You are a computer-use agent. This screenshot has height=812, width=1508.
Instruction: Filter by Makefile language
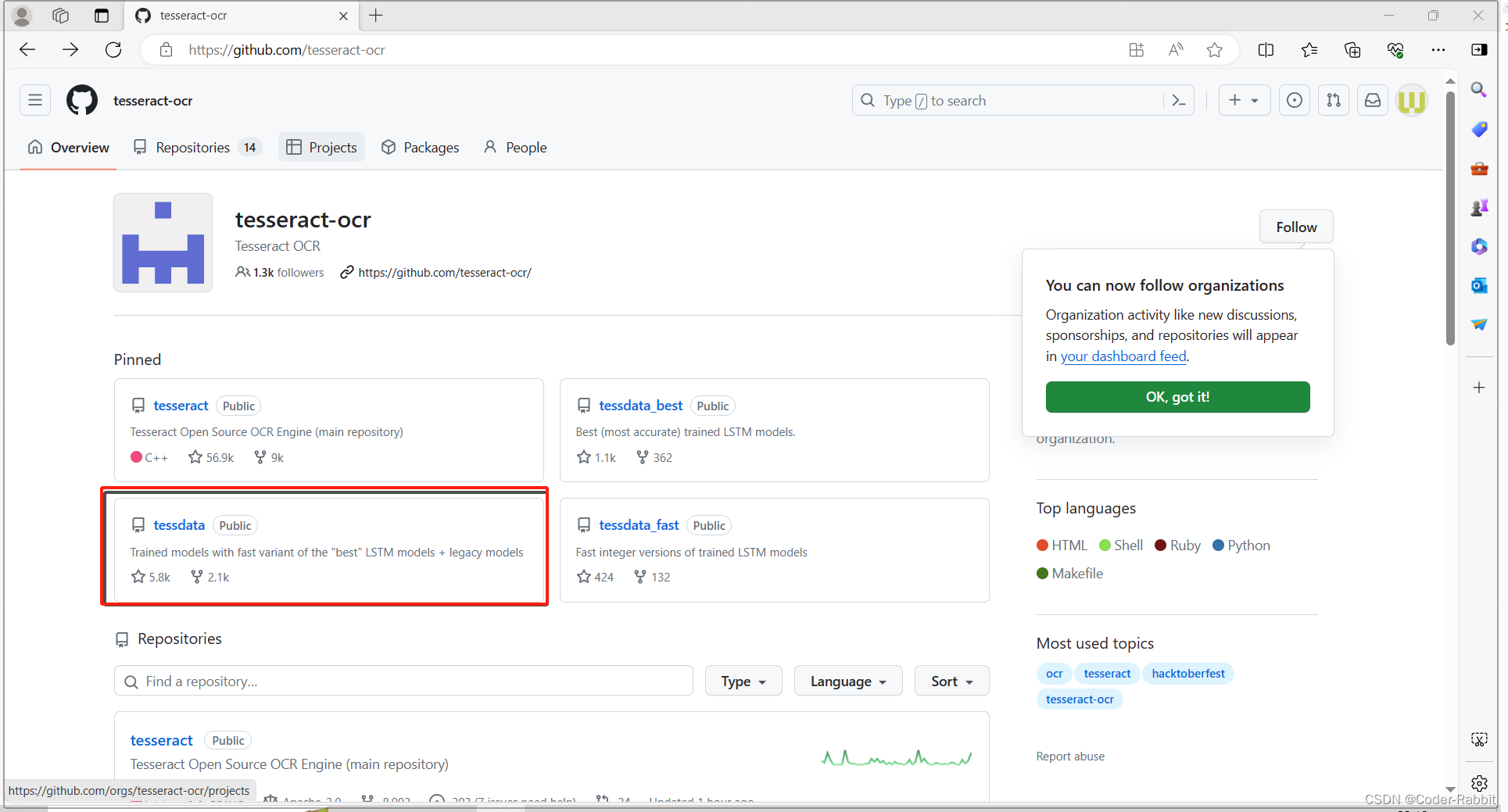[1070, 574]
